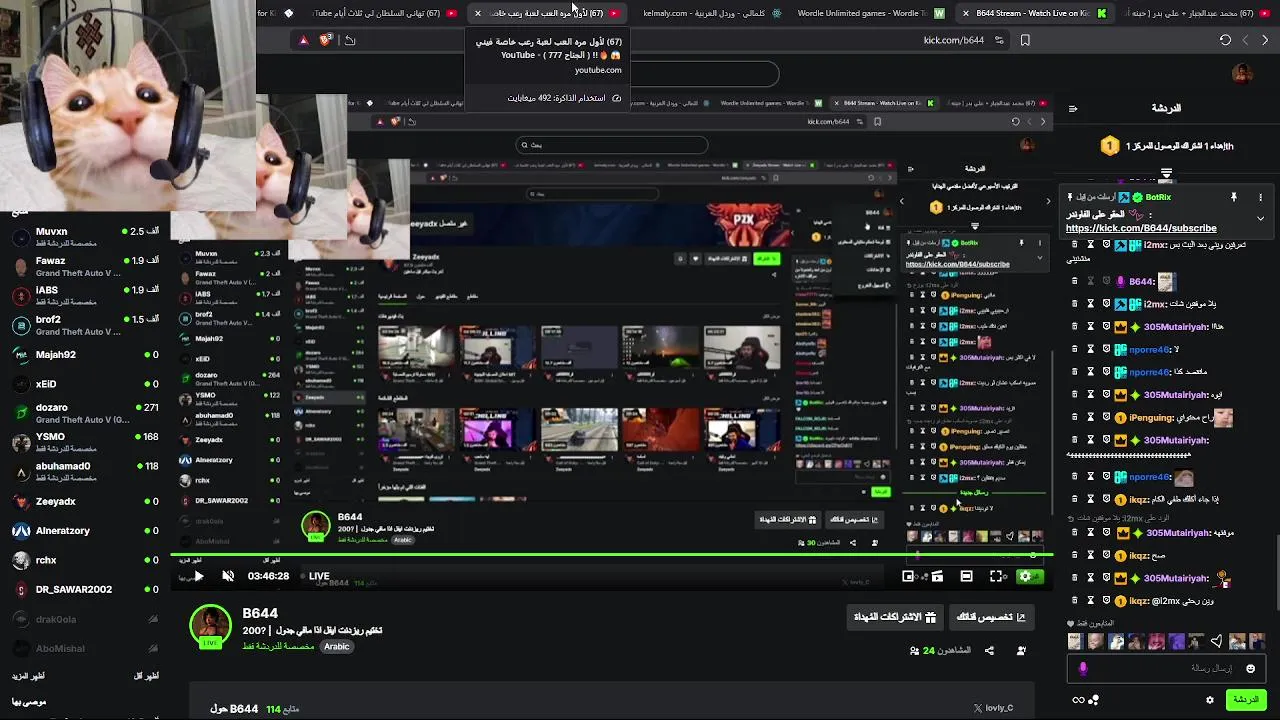Click the Arabic language tag

[x=337, y=646]
